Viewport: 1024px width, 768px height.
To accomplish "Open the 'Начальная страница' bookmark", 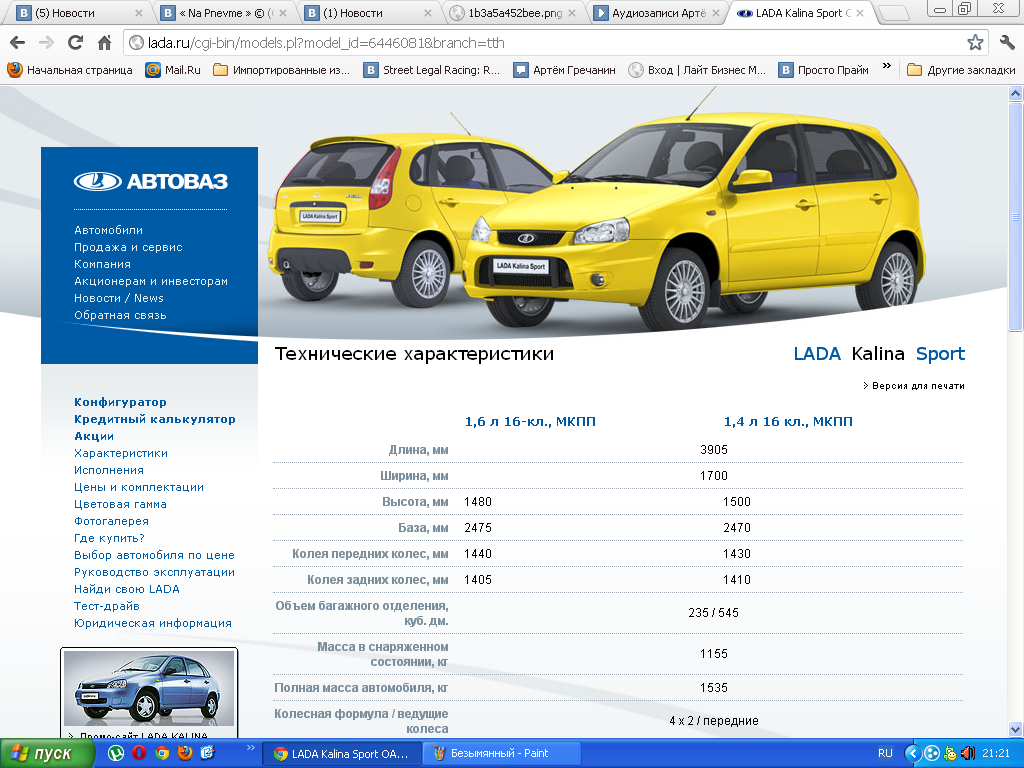I will 70,70.
